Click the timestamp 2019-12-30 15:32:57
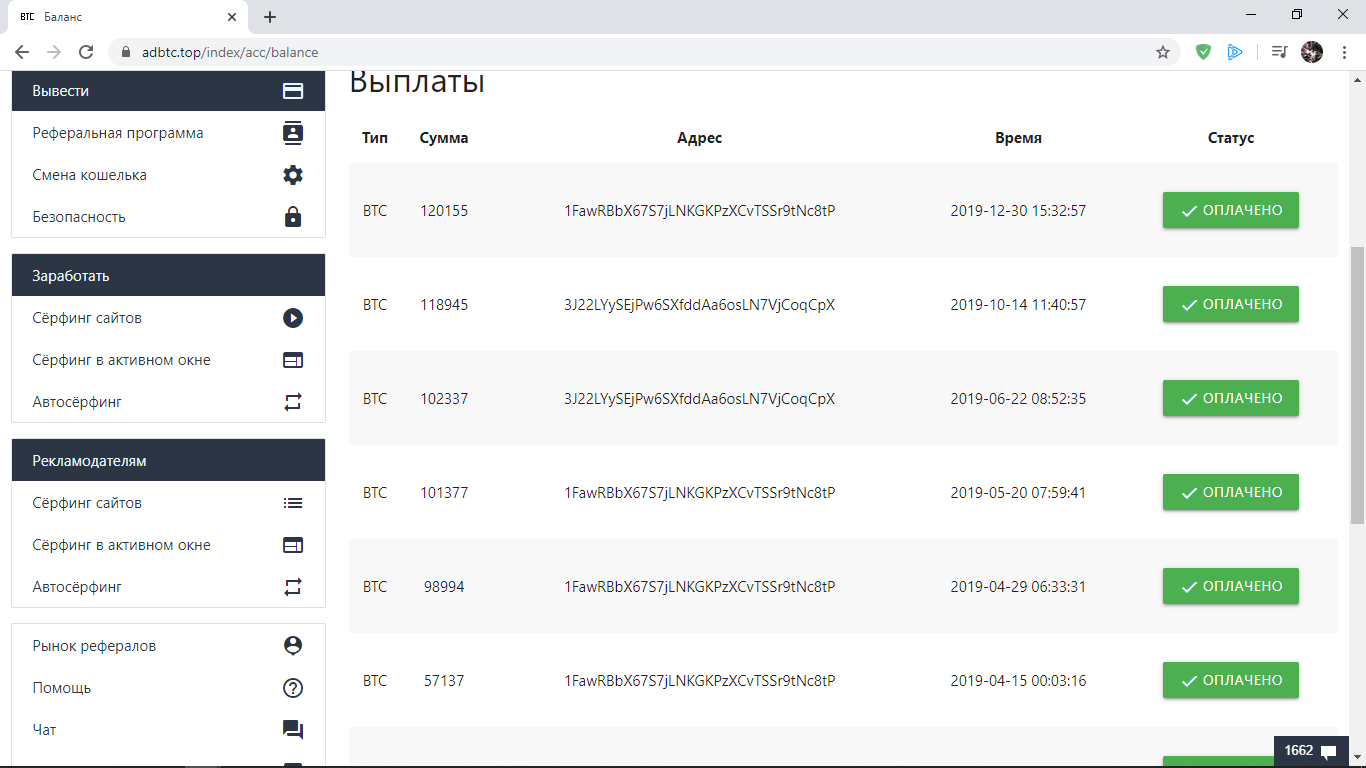1366x768 pixels. coord(1018,211)
